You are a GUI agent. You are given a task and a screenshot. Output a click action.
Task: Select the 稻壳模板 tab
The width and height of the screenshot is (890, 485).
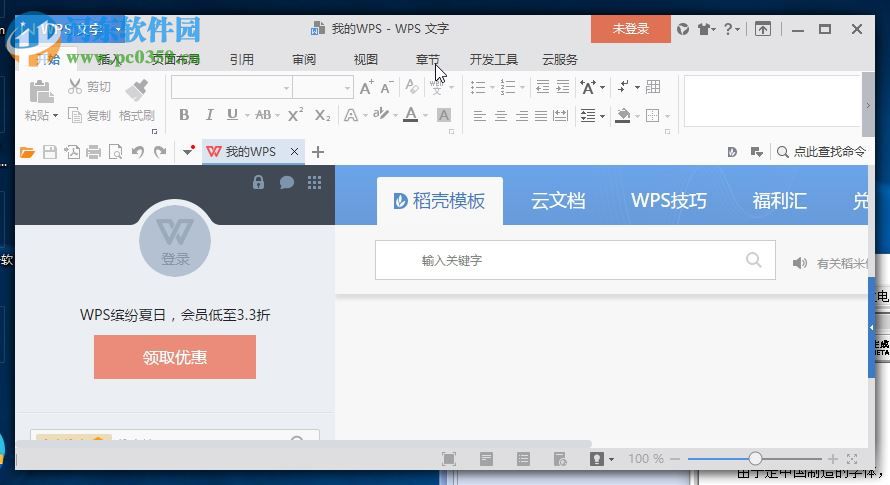440,200
